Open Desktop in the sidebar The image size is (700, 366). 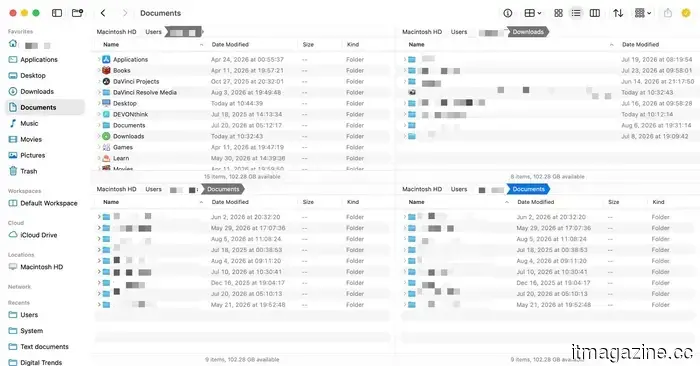[33, 75]
